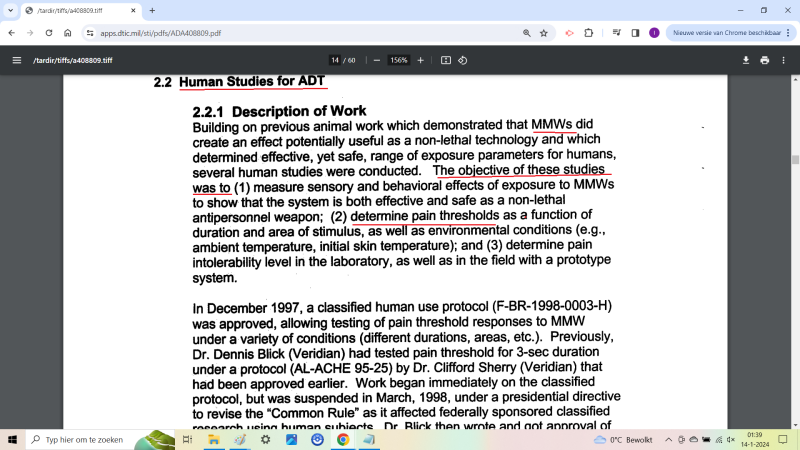
Task: Click the underlined word MMWs
Action: [552, 124]
